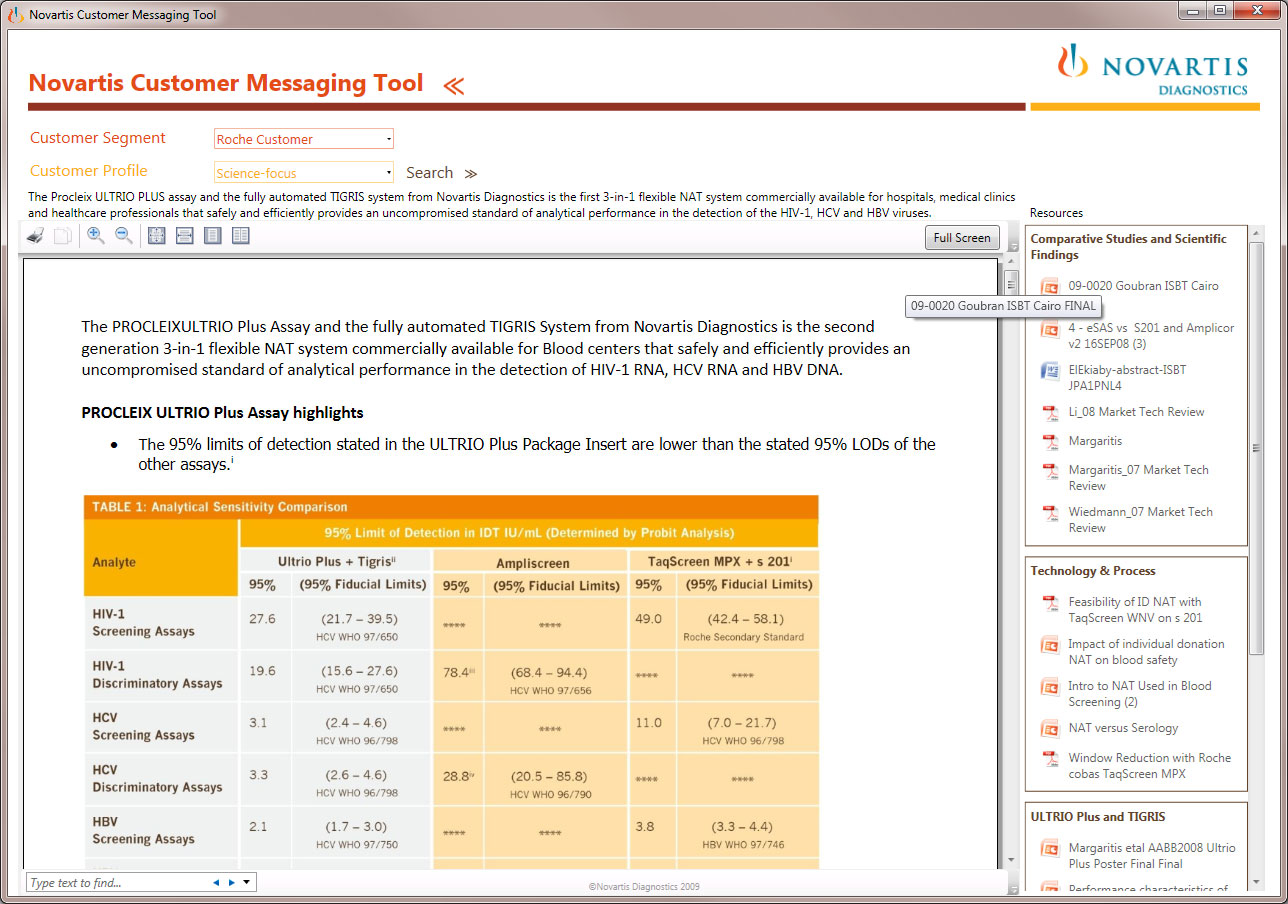Click the Resources label above the panel
Screen dimensions: 1288x904
tap(1056, 213)
